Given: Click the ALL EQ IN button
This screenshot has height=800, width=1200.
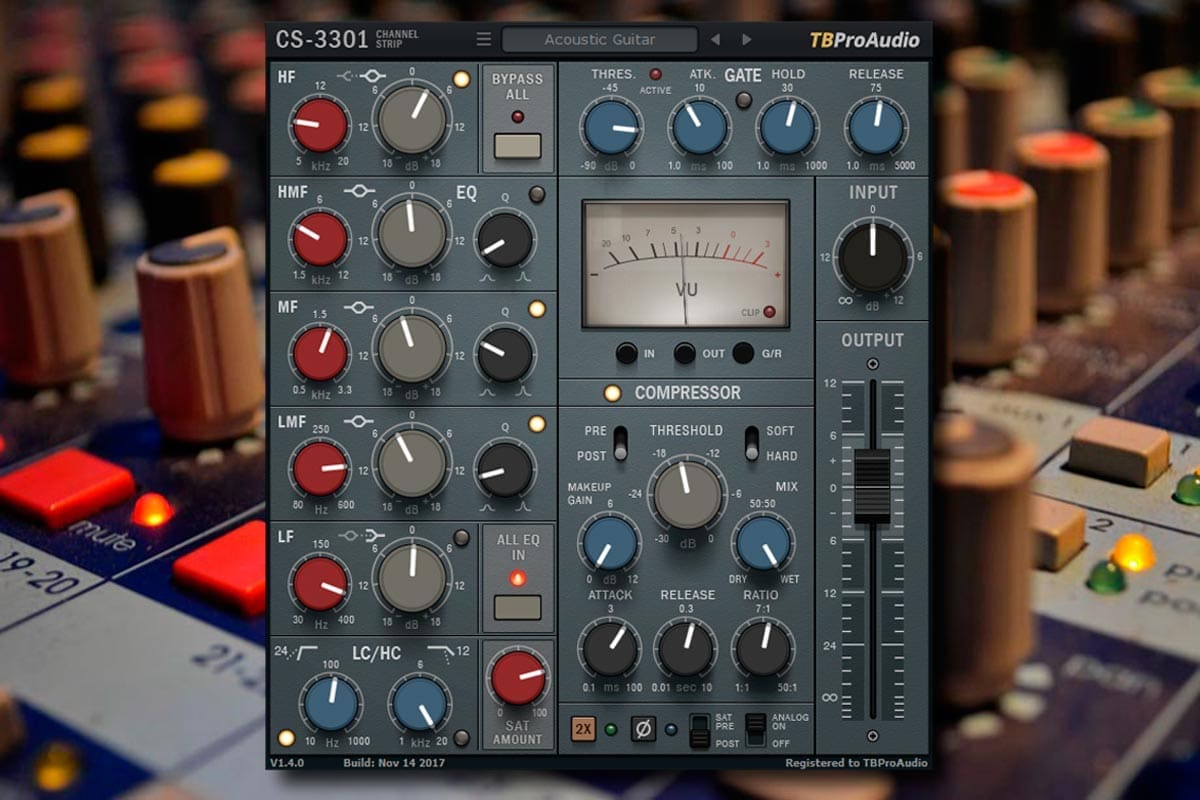Looking at the screenshot, I should [x=518, y=607].
